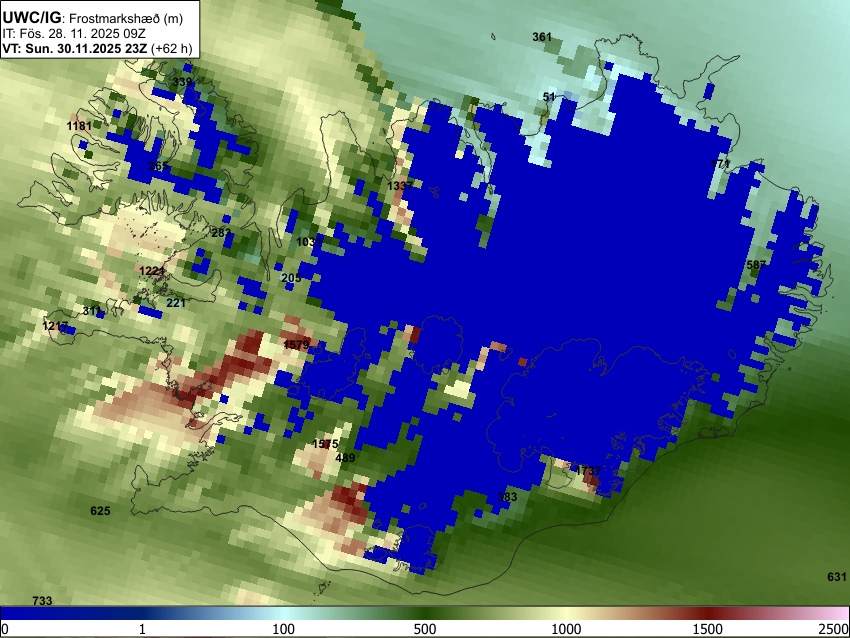This screenshot has height=638, width=850.
Task: Click the 265 value label on map
Action: [158, 166]
